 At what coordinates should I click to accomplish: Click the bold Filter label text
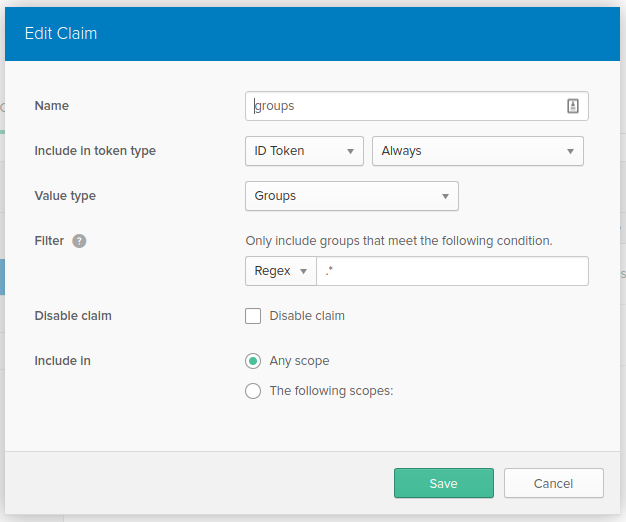tap(49, 241)
